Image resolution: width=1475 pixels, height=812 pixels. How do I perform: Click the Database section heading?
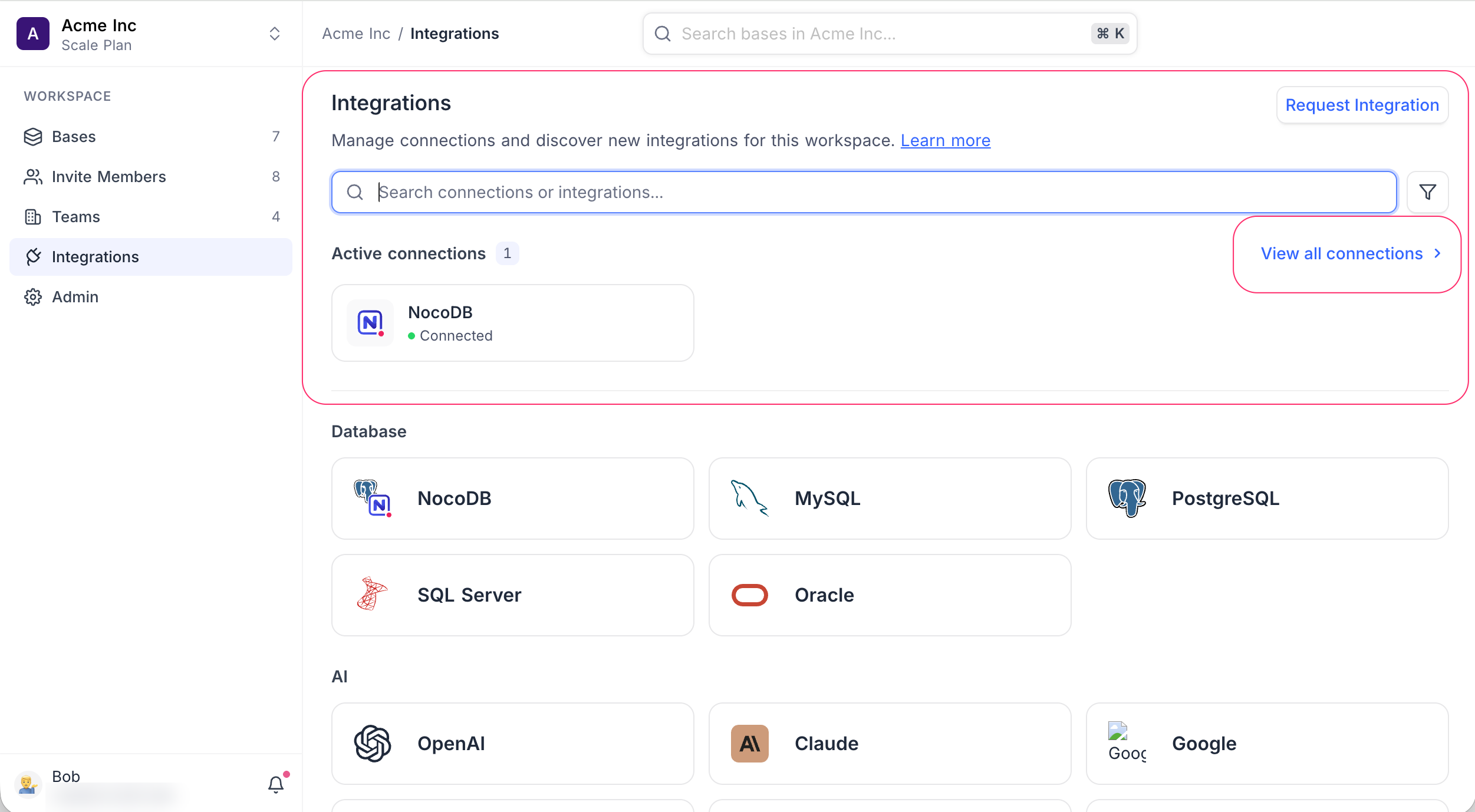(x=369, y=431)
